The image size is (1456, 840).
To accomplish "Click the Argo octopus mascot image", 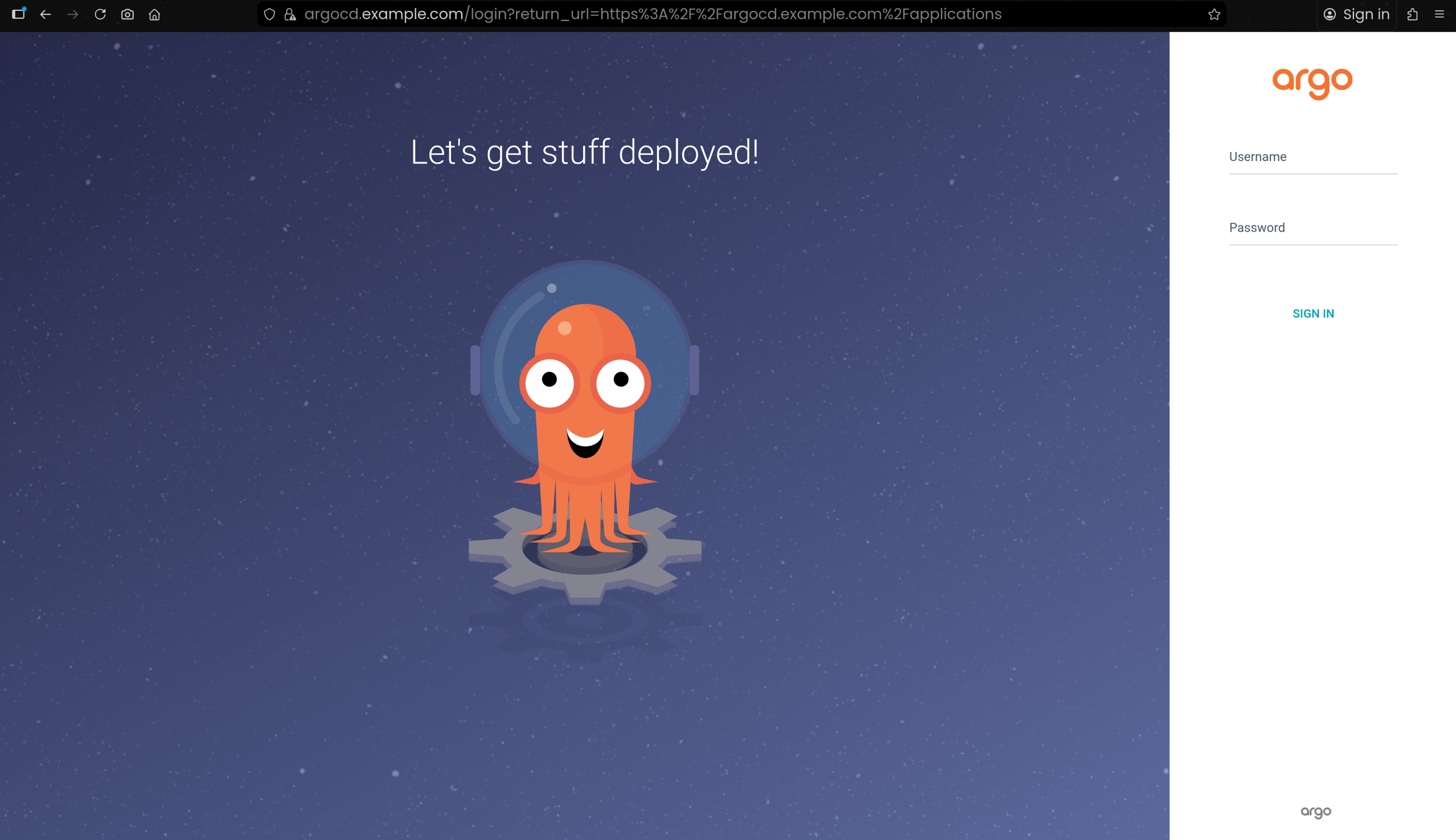I will pos(585,427).
